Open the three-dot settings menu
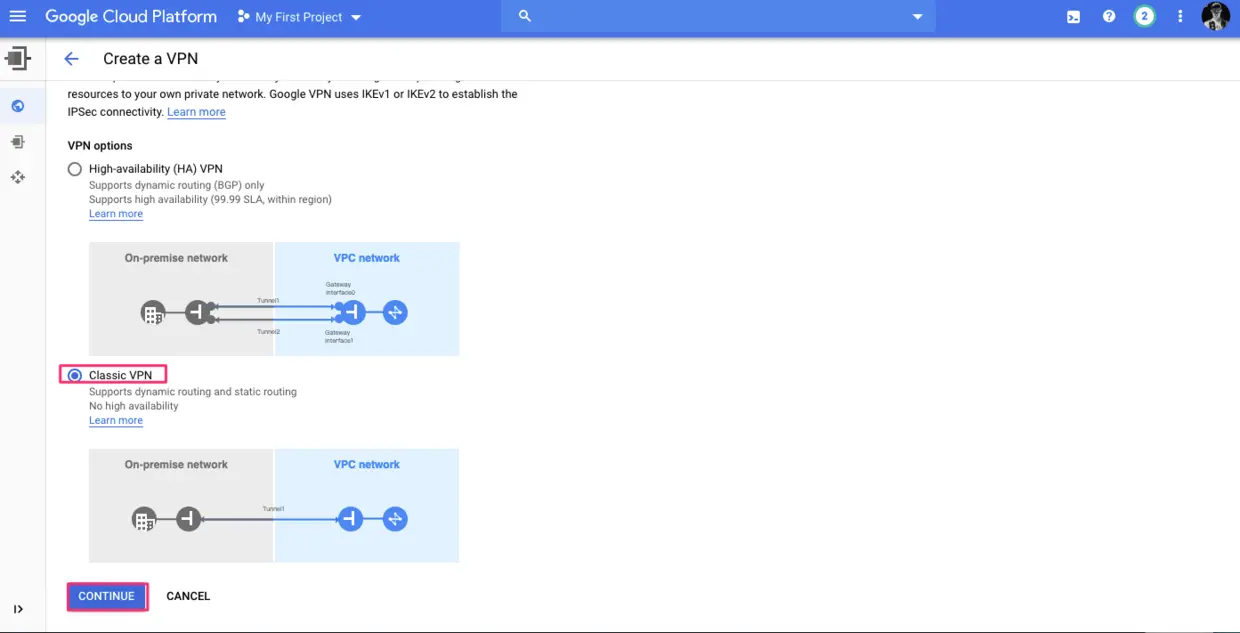Image resolution: width=1240 pixels, height=633 pixels. (x=1180, y=17)
